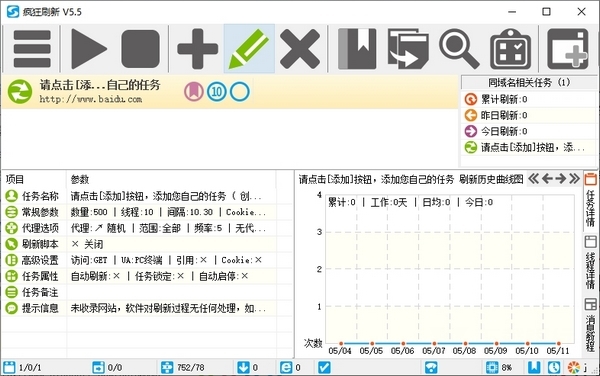Select the 请点击[添加]按钮 entry in the related tasks list
This screenshot has width=600, height=376.
(x=529, y=147)
